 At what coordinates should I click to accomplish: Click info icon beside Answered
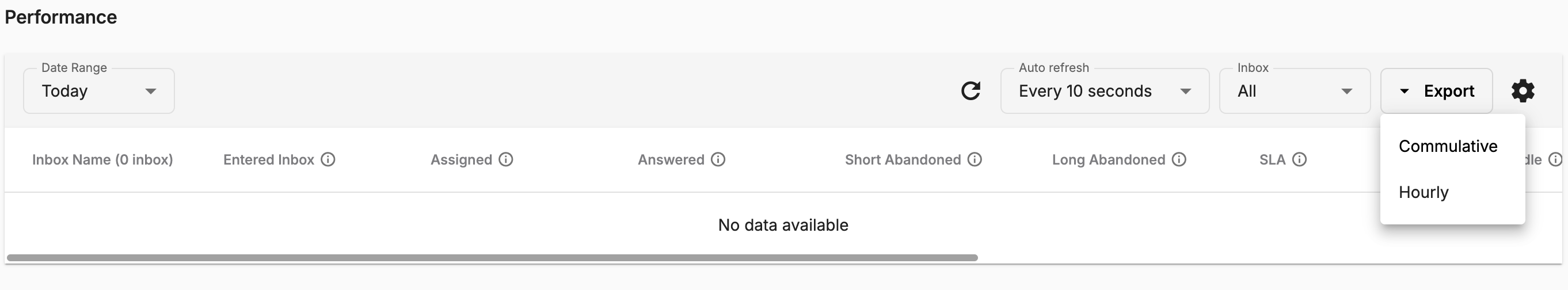pos(718,159)
